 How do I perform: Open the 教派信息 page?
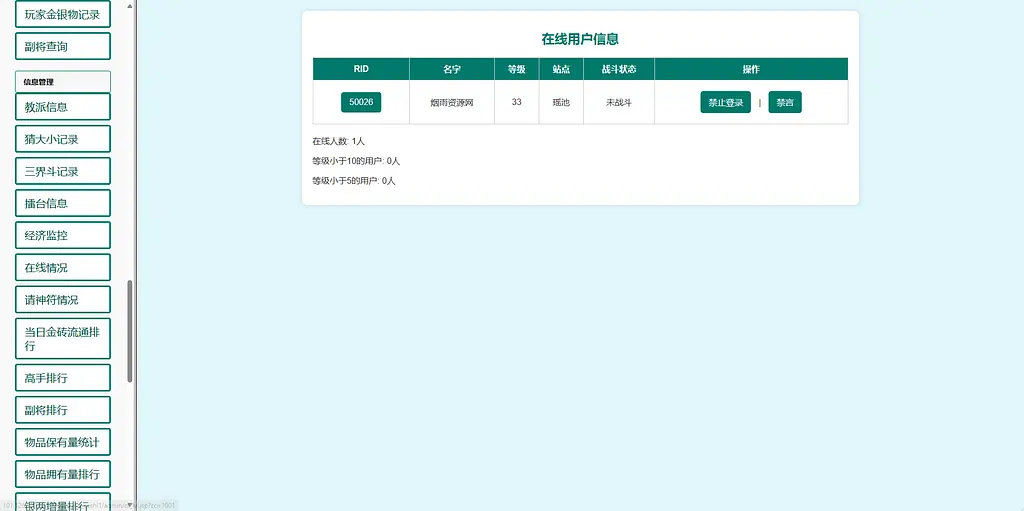point(63,107)
